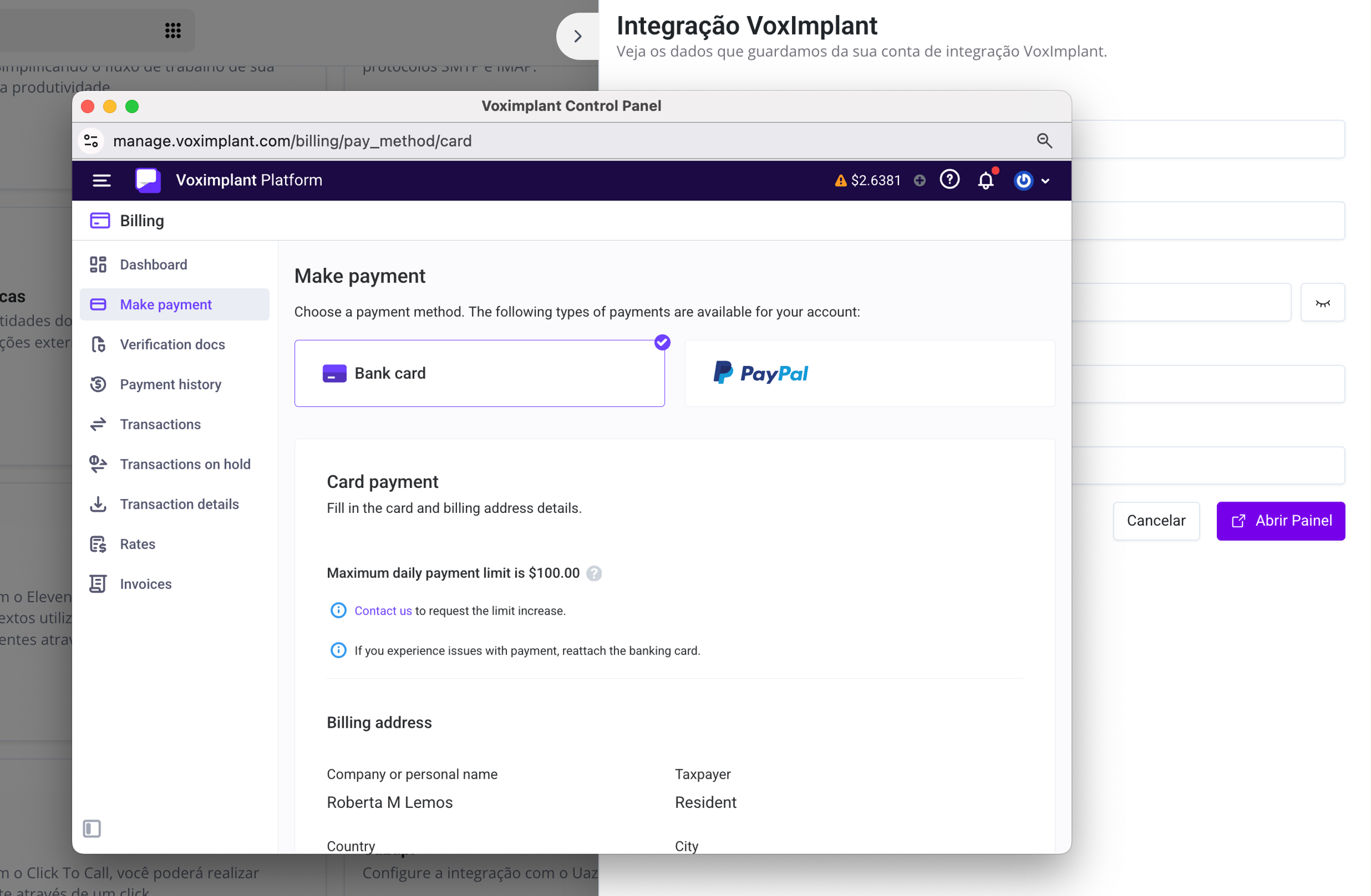Click the Cancelar button

pyautogui.click(x=1156, y=521)
